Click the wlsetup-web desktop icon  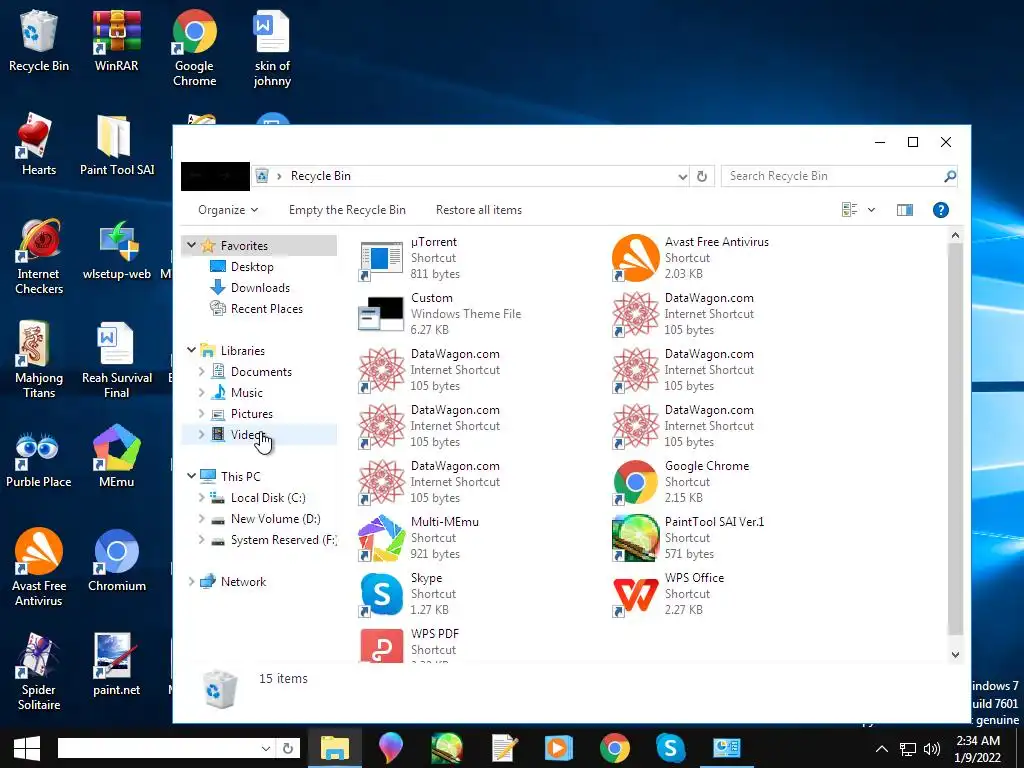(116, 251)
